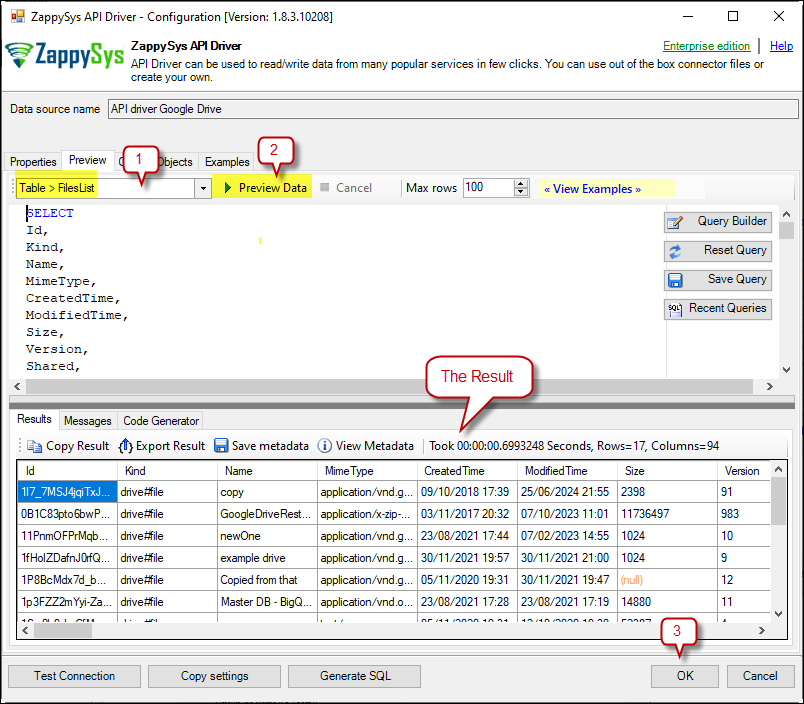Click the orange '(null)' size cell
This screenshot has width=804, height=704.
point(667,580)
